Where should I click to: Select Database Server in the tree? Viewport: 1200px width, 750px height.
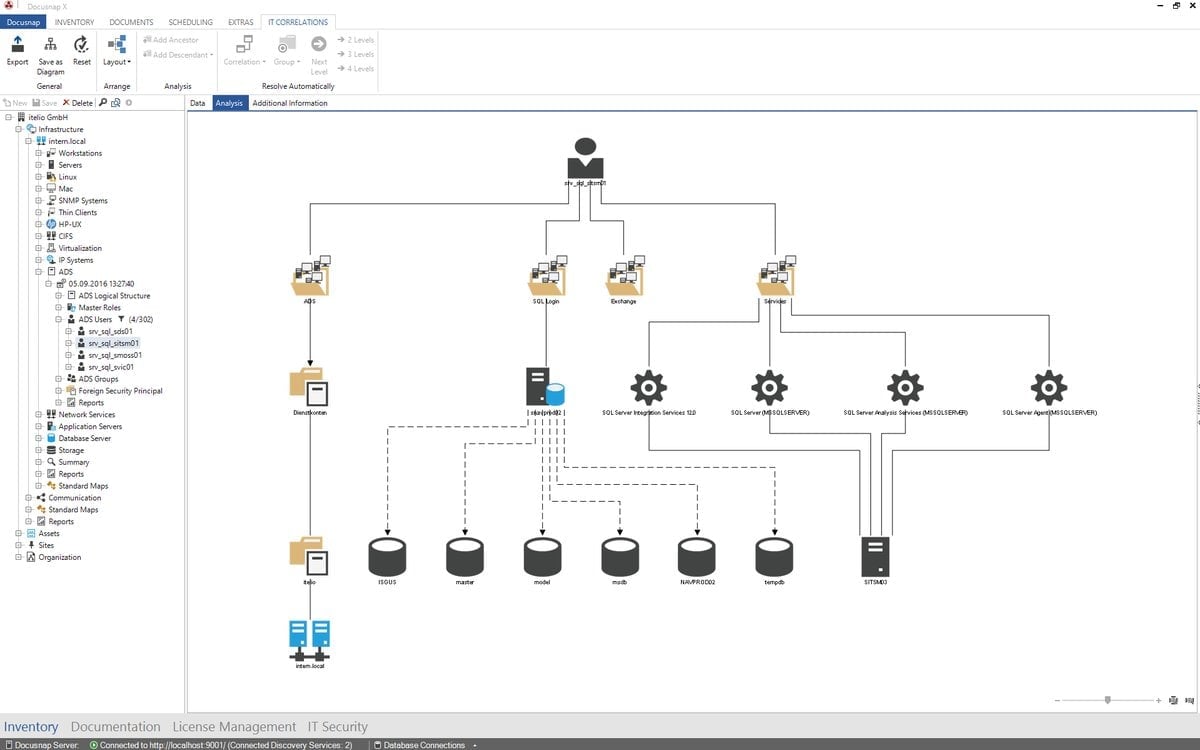click(x=84, y=438)
